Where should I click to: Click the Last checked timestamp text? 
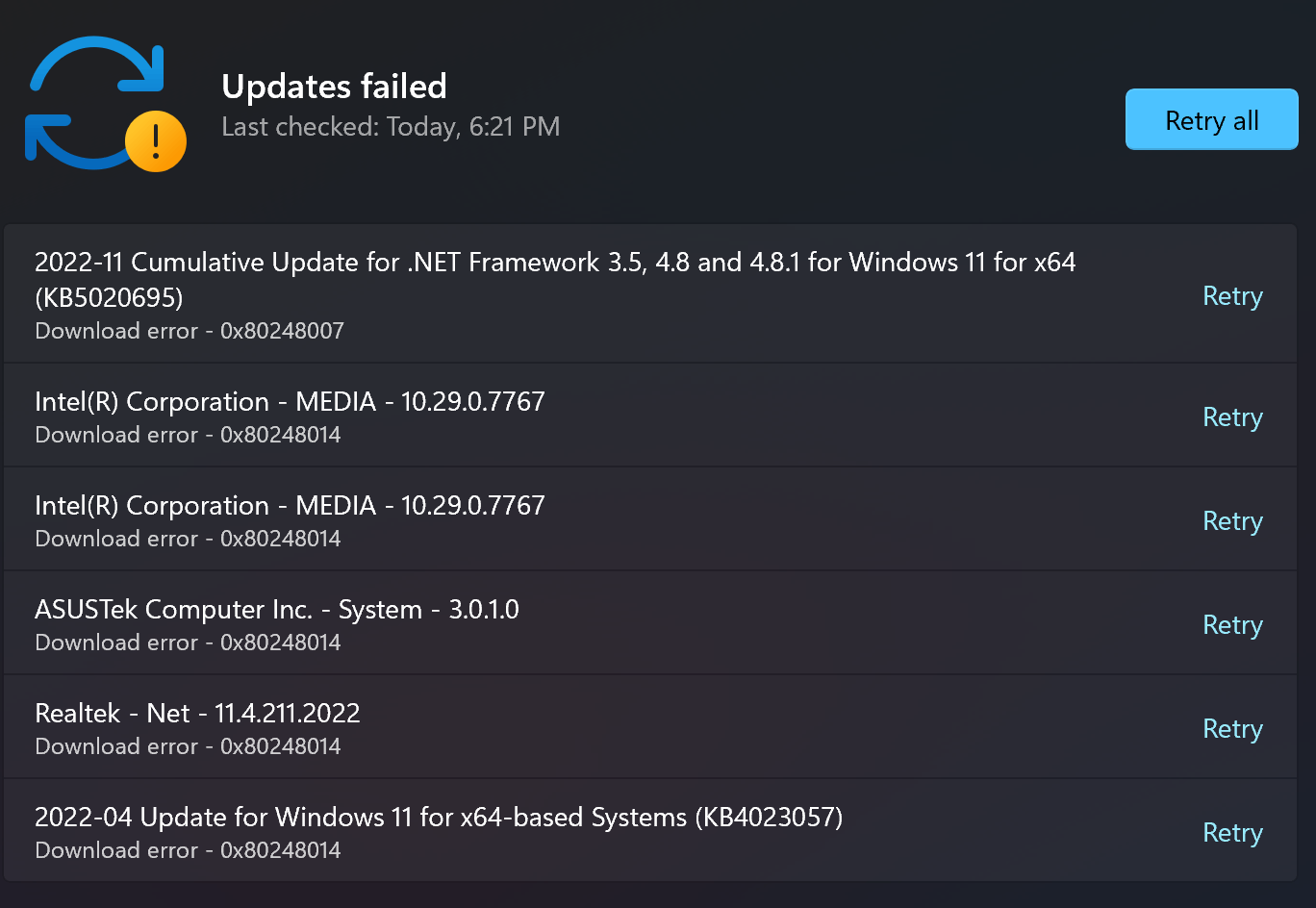click(x=391, y=127)
